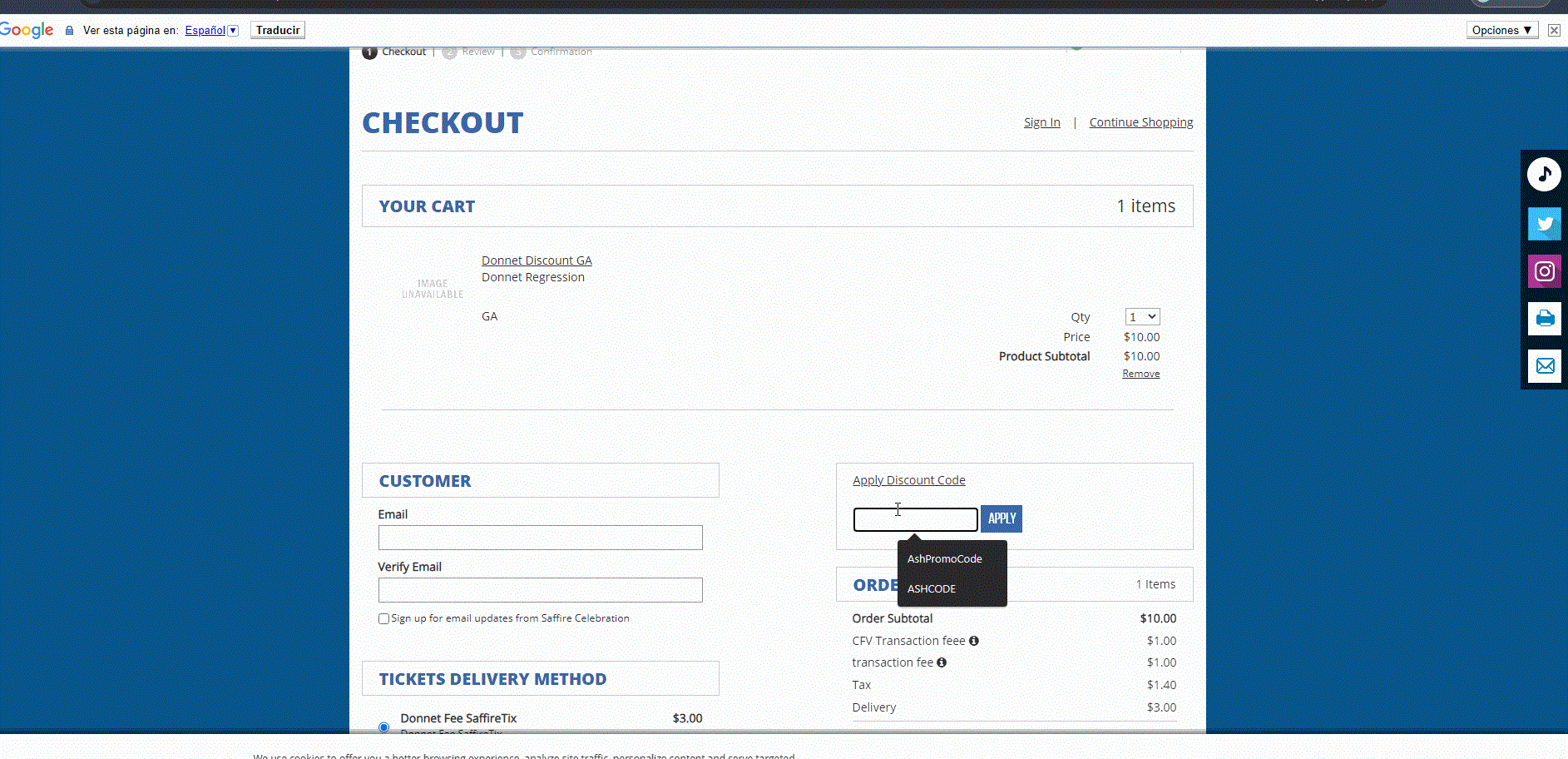Click the Sign In link

[1041, 122]
